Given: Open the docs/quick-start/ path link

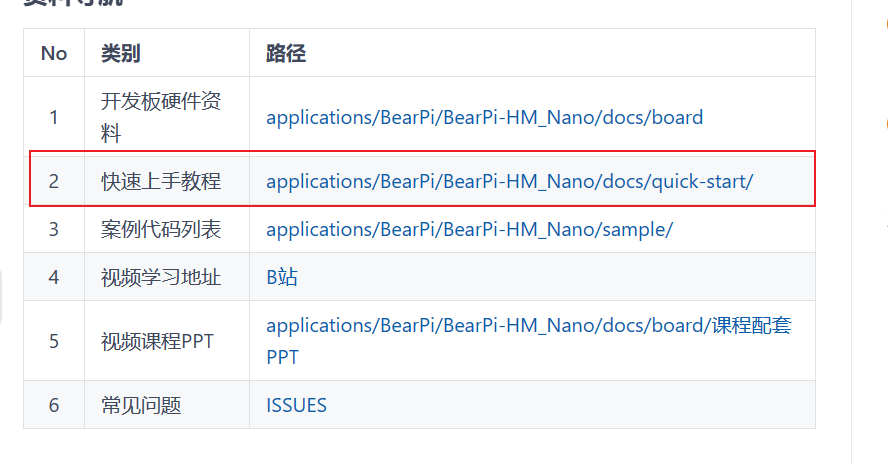Looking at the screenshot, I should pyautogui.click(x=509, y=181).
